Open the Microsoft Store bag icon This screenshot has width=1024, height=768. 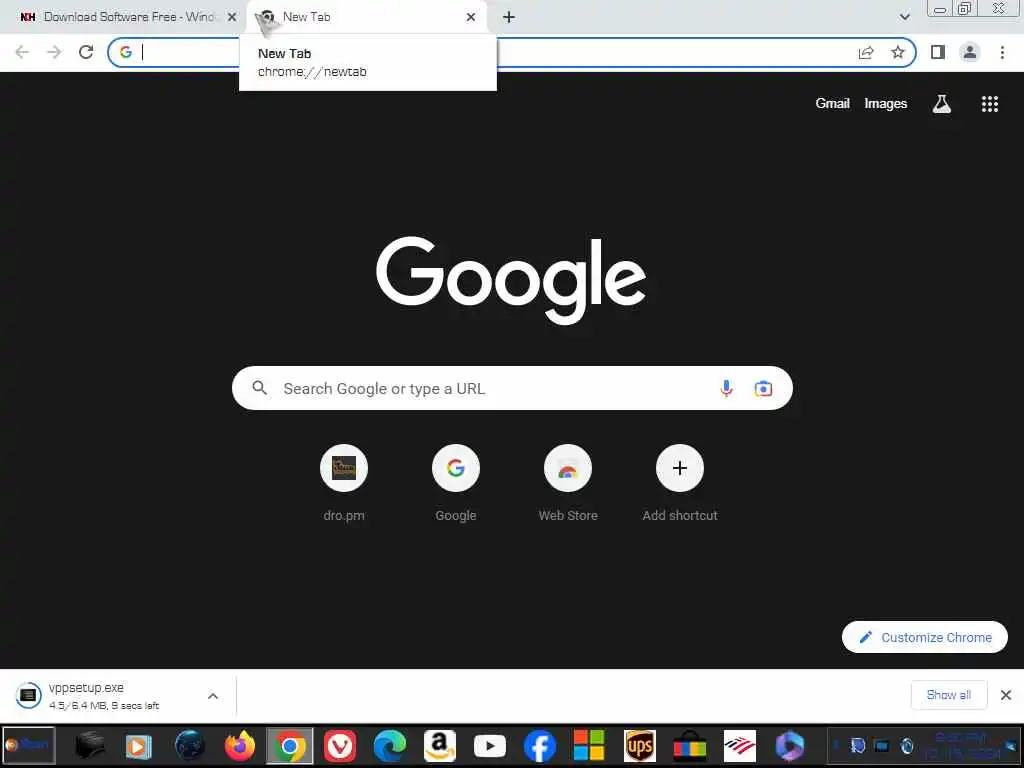click(x=690, y=746)
